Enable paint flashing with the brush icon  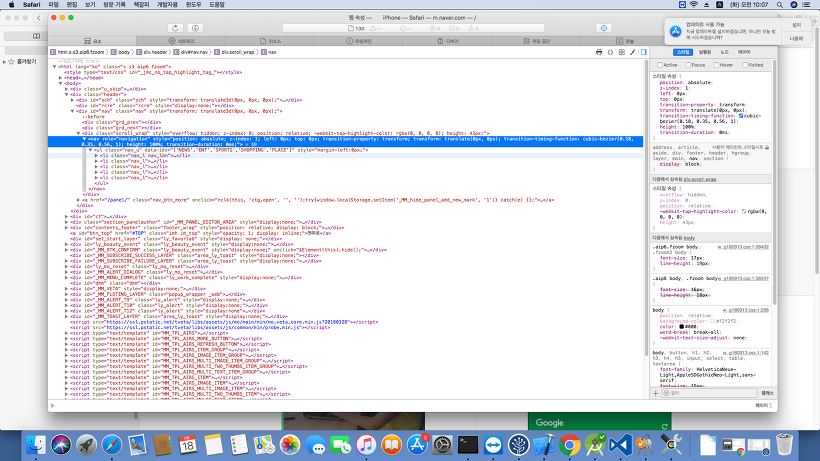tap(633, 52)
